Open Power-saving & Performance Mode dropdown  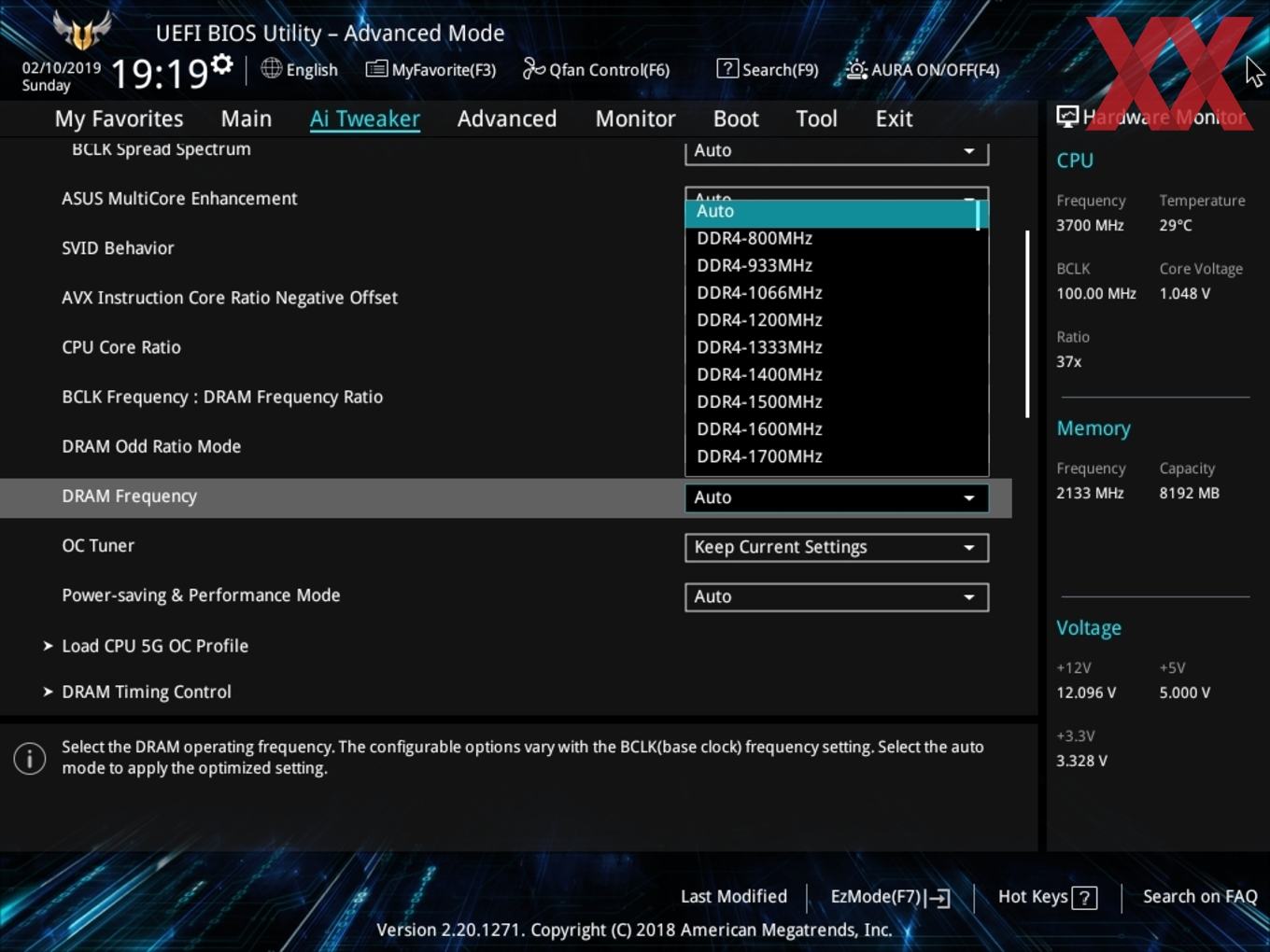tap(837, 596)
